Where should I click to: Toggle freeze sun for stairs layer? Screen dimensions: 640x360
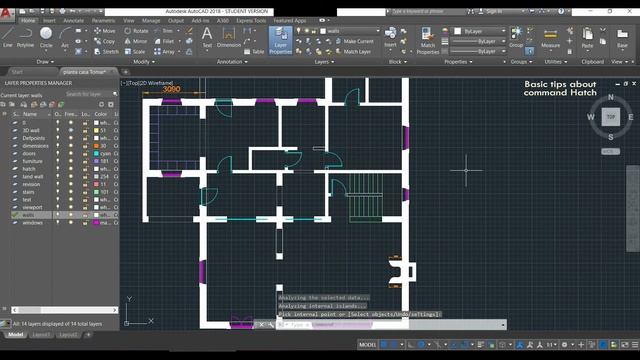[x=71, y=192]
